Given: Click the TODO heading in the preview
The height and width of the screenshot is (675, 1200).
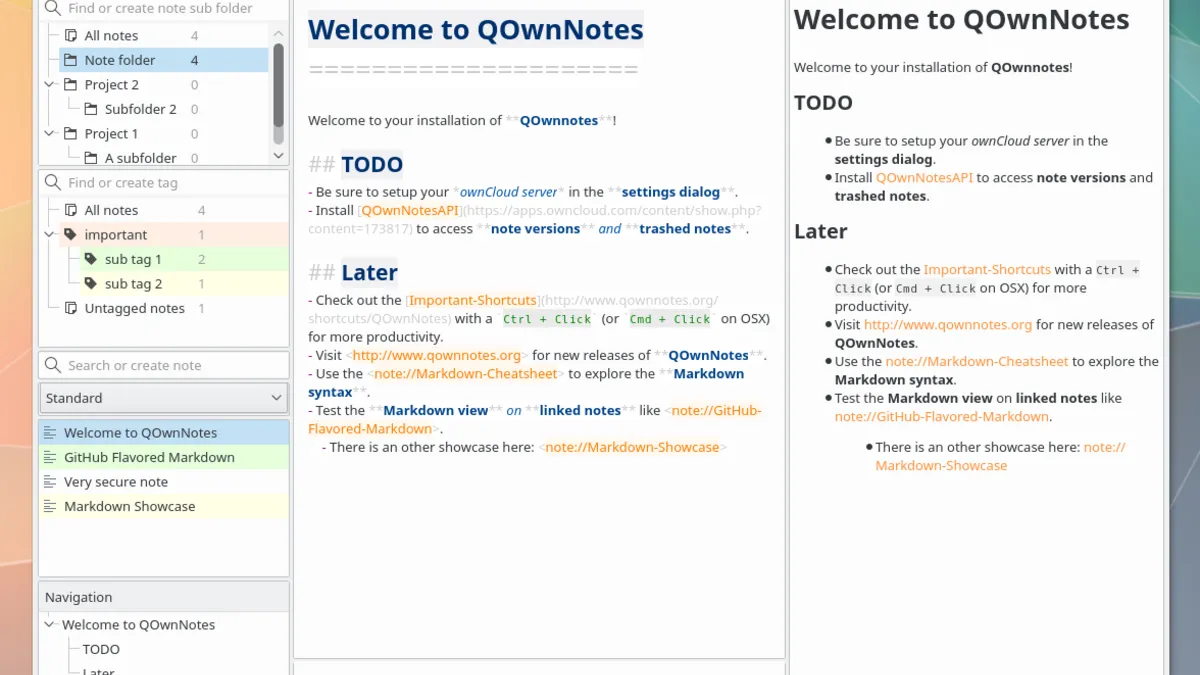Looking at the screenshot, I should point(823,103).
